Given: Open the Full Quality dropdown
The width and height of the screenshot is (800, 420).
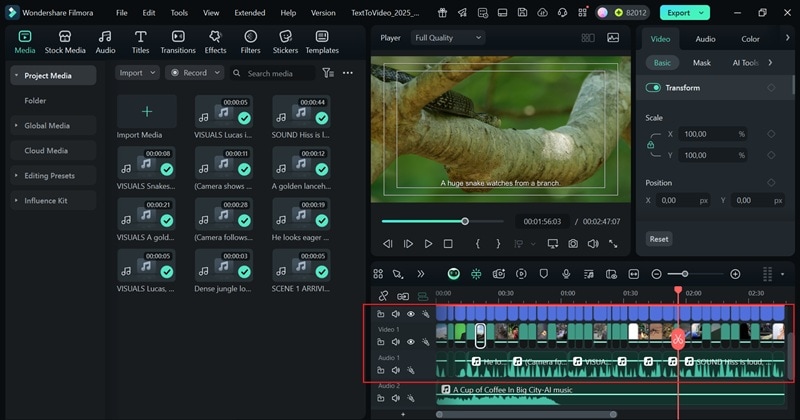Looking at the screenshot, I should (x=447, y=38).
